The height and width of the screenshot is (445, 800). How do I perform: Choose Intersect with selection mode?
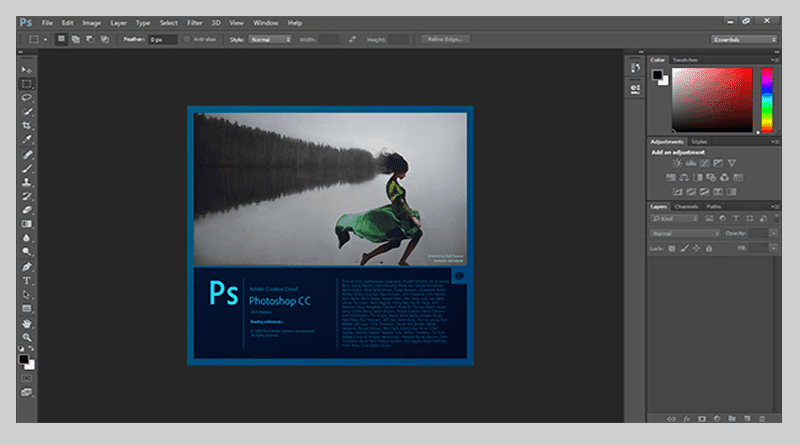(105, 39)
